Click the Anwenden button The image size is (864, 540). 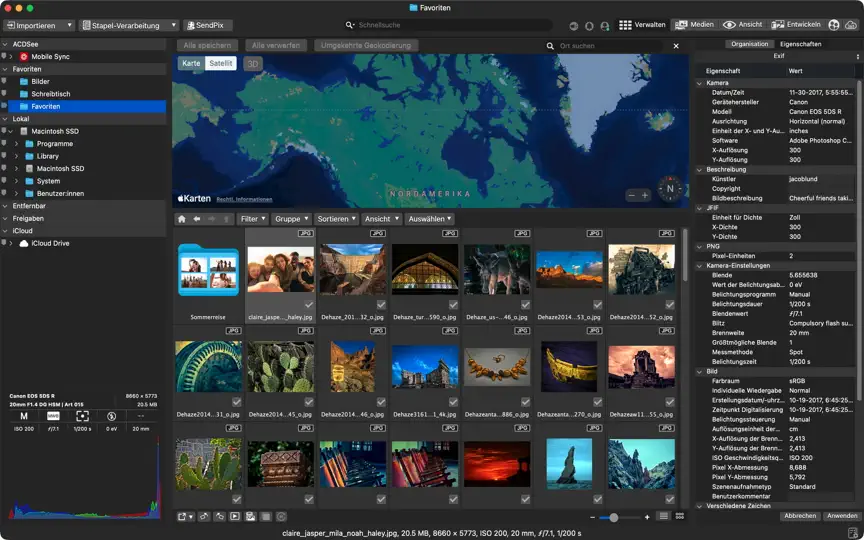click(842, 516)
